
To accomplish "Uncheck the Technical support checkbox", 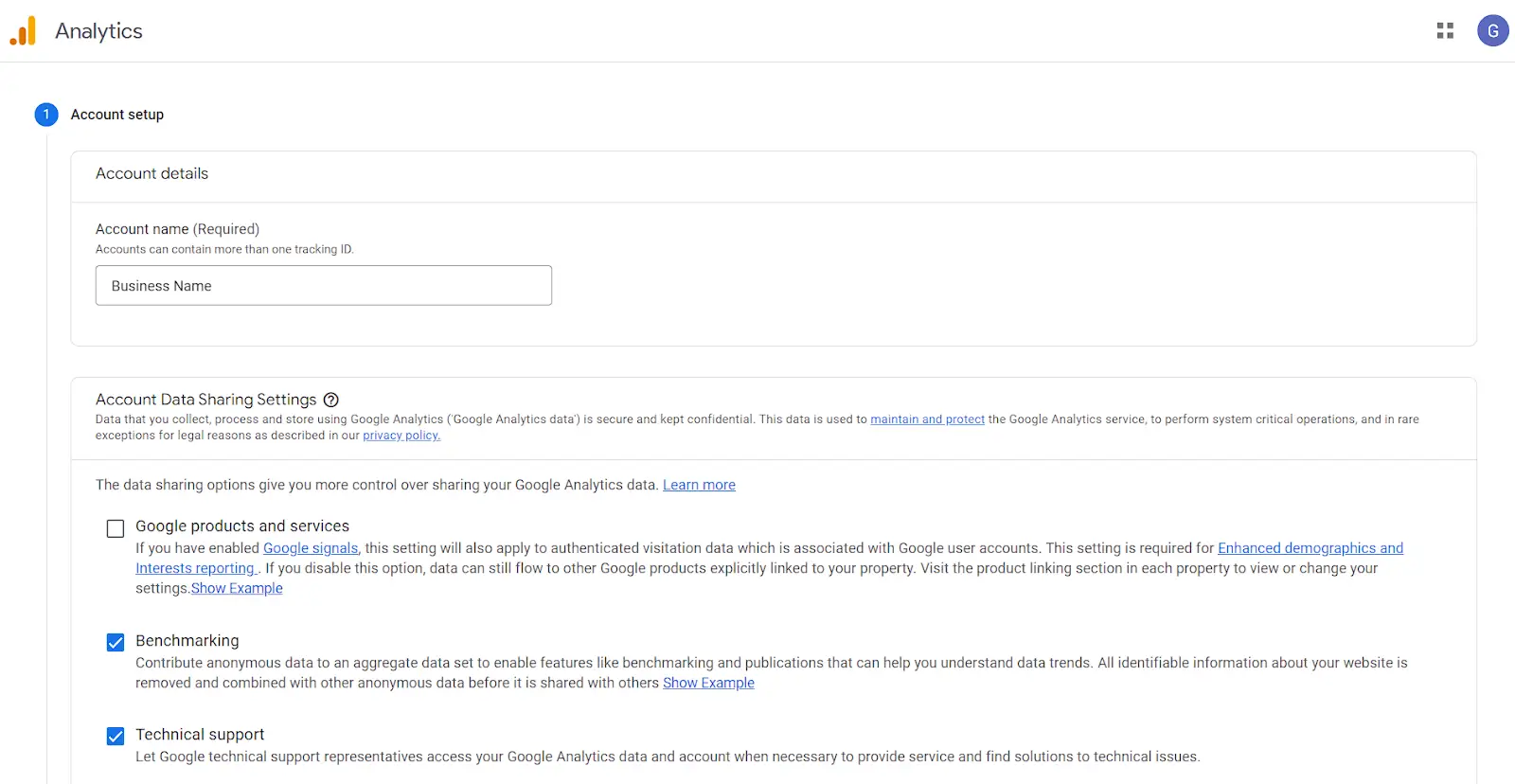I will tap(116, 737).
